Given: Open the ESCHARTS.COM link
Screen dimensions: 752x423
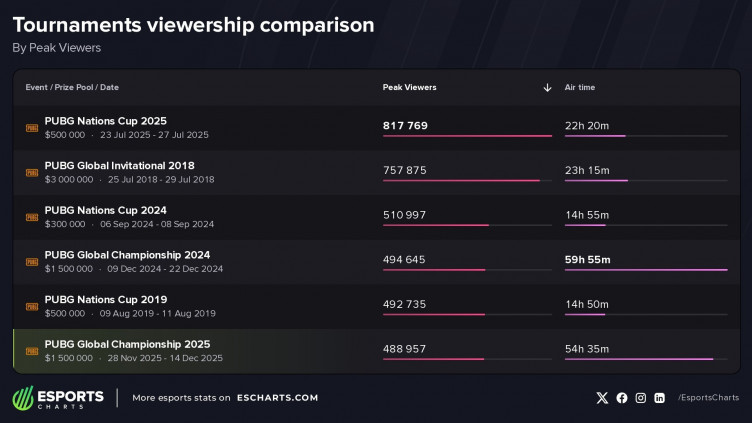Looking at the screenshot, I should pyautogui.click(x=278, y=398).
